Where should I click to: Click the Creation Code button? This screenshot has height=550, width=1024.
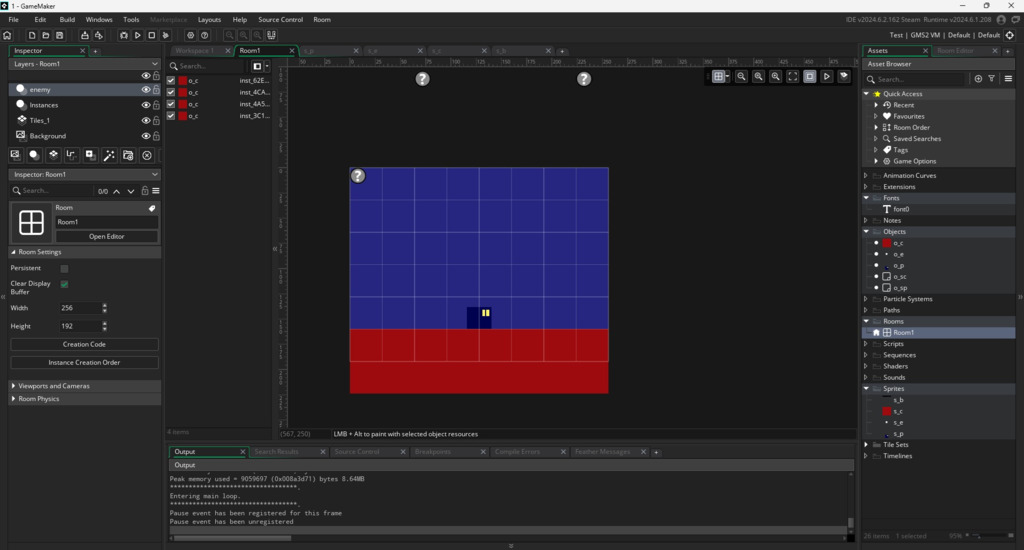pos(84,344)
